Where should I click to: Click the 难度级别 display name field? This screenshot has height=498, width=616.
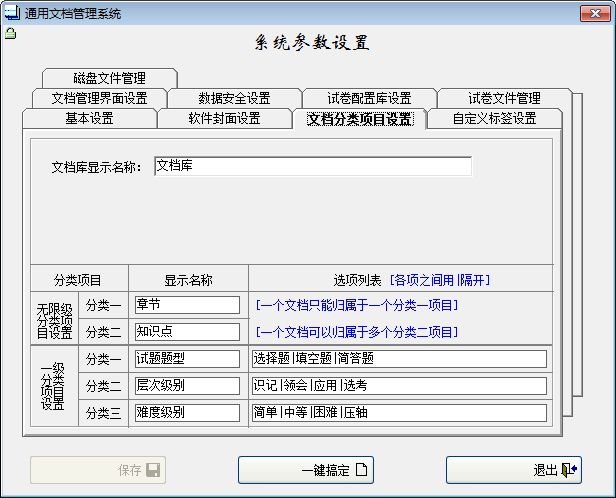point(187,413)
